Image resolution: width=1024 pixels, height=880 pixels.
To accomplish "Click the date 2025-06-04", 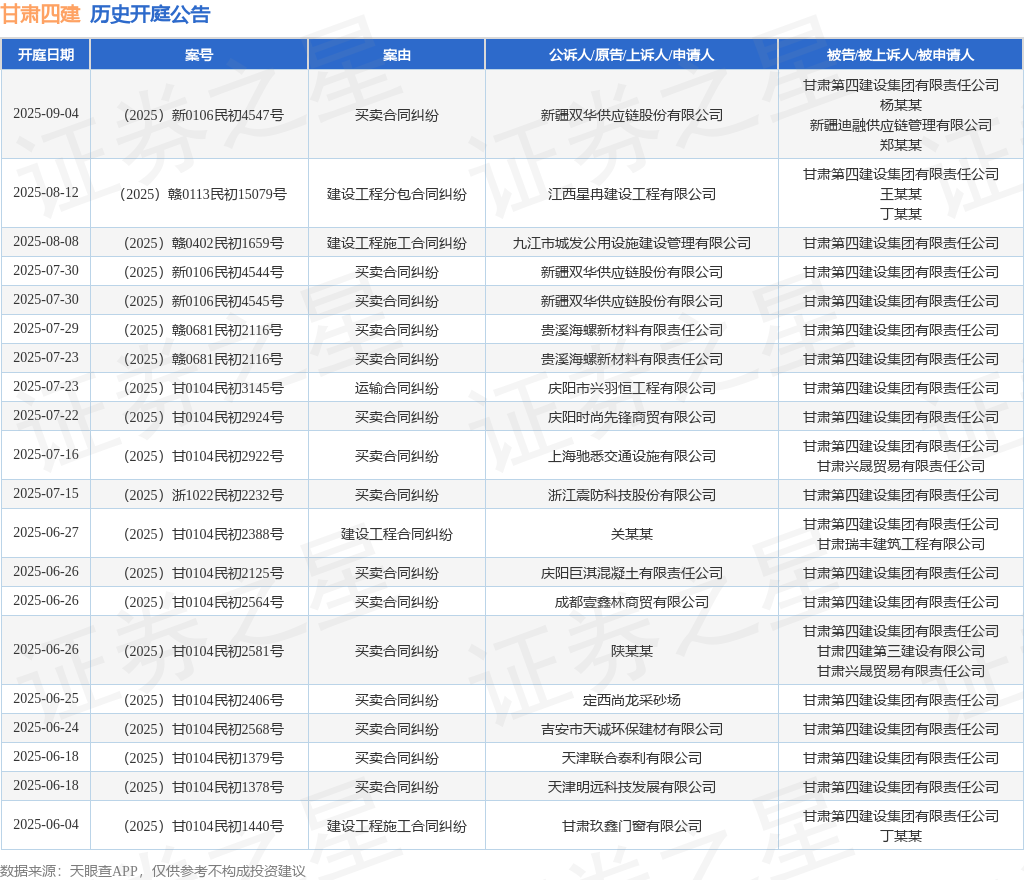I will 46,825.
